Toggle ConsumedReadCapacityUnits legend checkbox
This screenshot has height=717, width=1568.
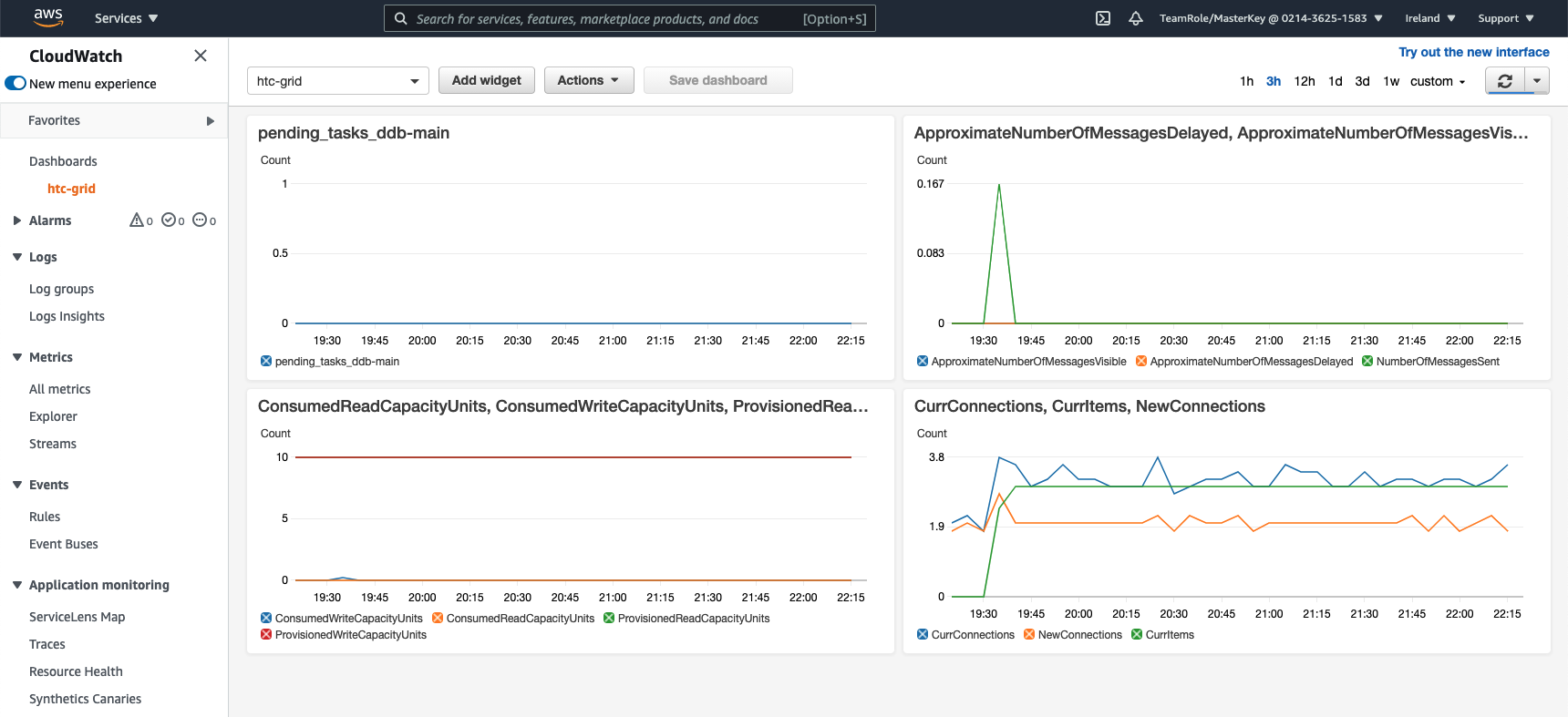[x=438, y=619]
